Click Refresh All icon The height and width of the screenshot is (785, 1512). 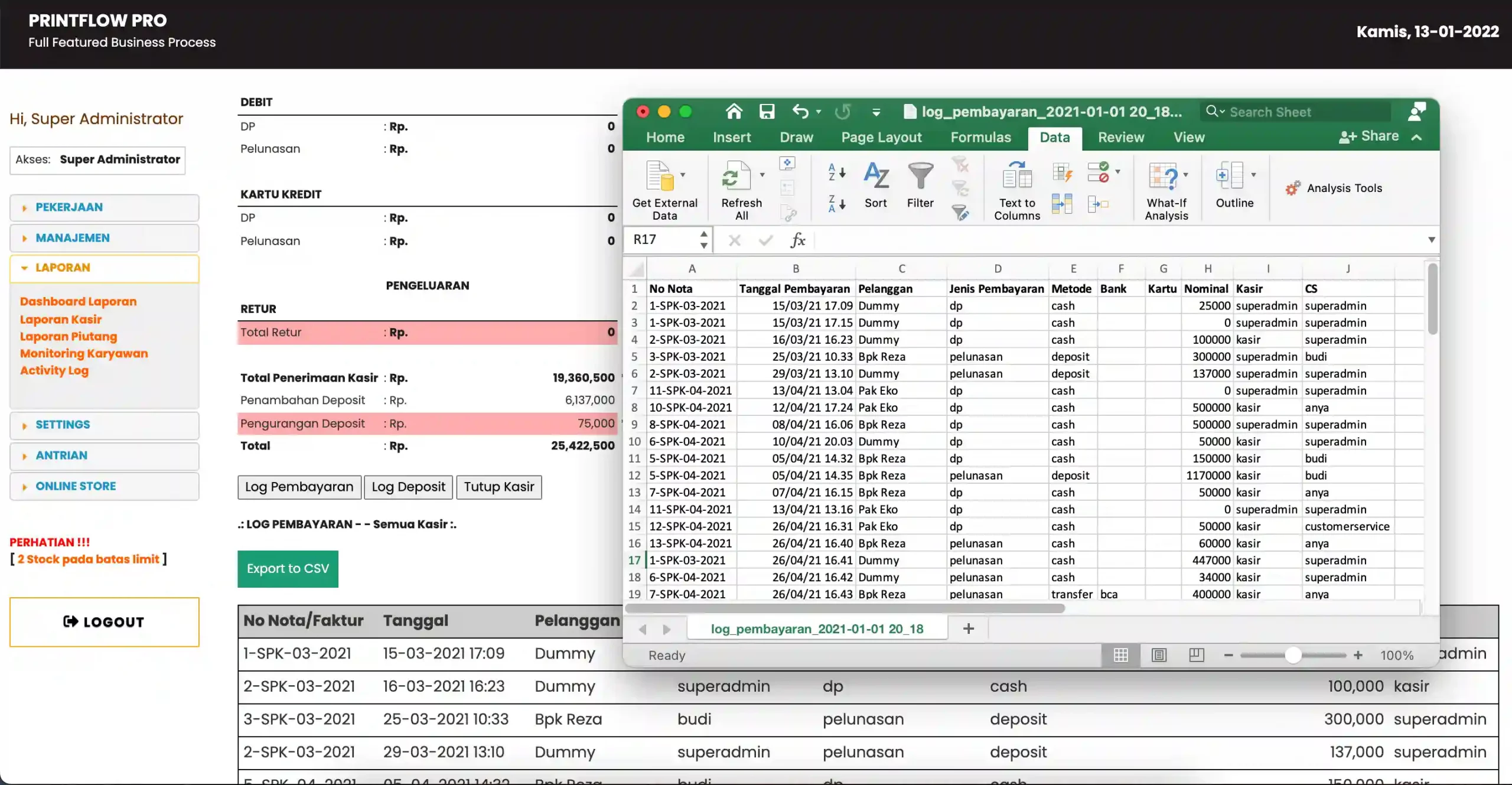tap(736, 176)
